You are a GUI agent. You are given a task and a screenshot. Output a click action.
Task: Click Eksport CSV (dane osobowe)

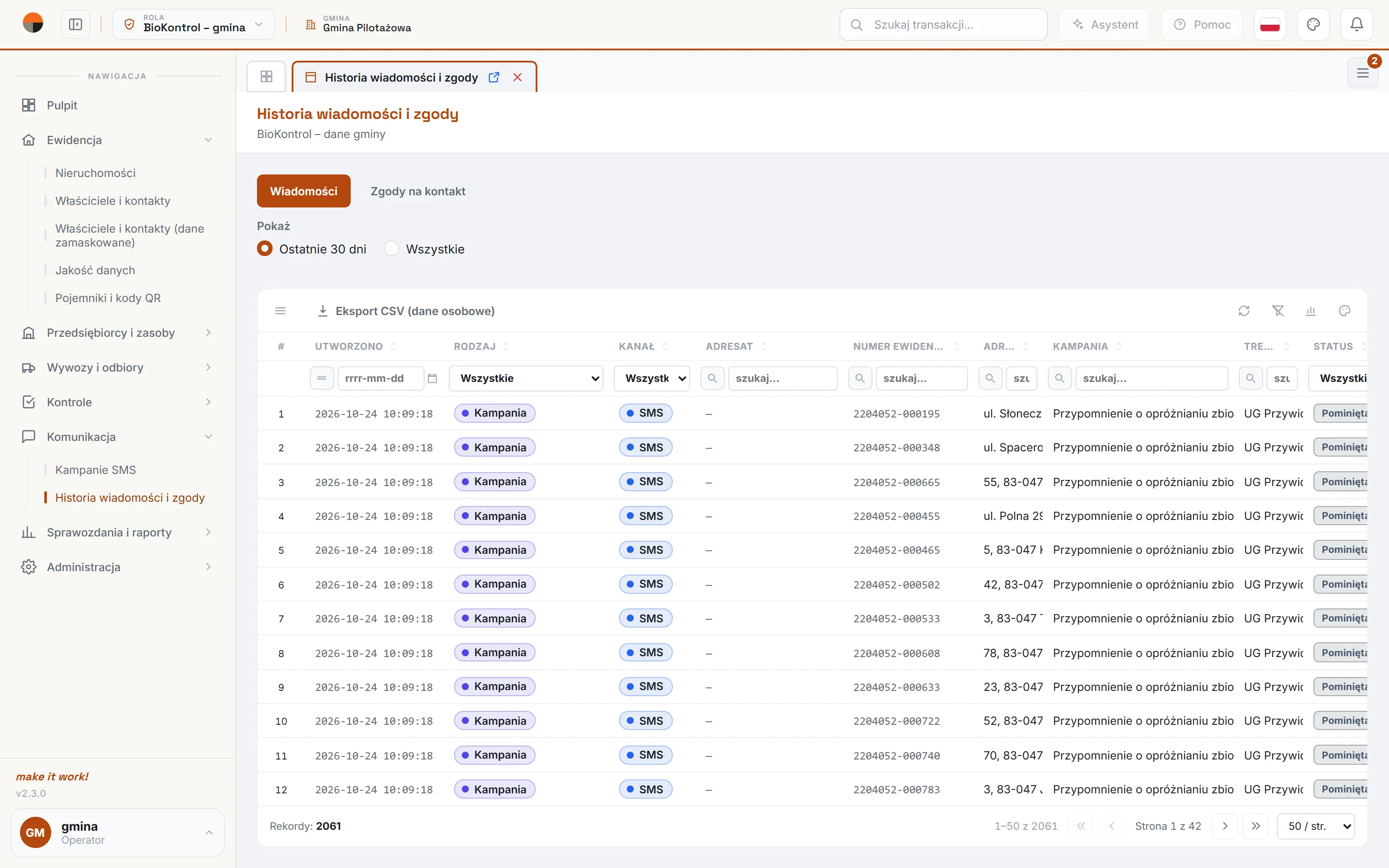point(406,311)
